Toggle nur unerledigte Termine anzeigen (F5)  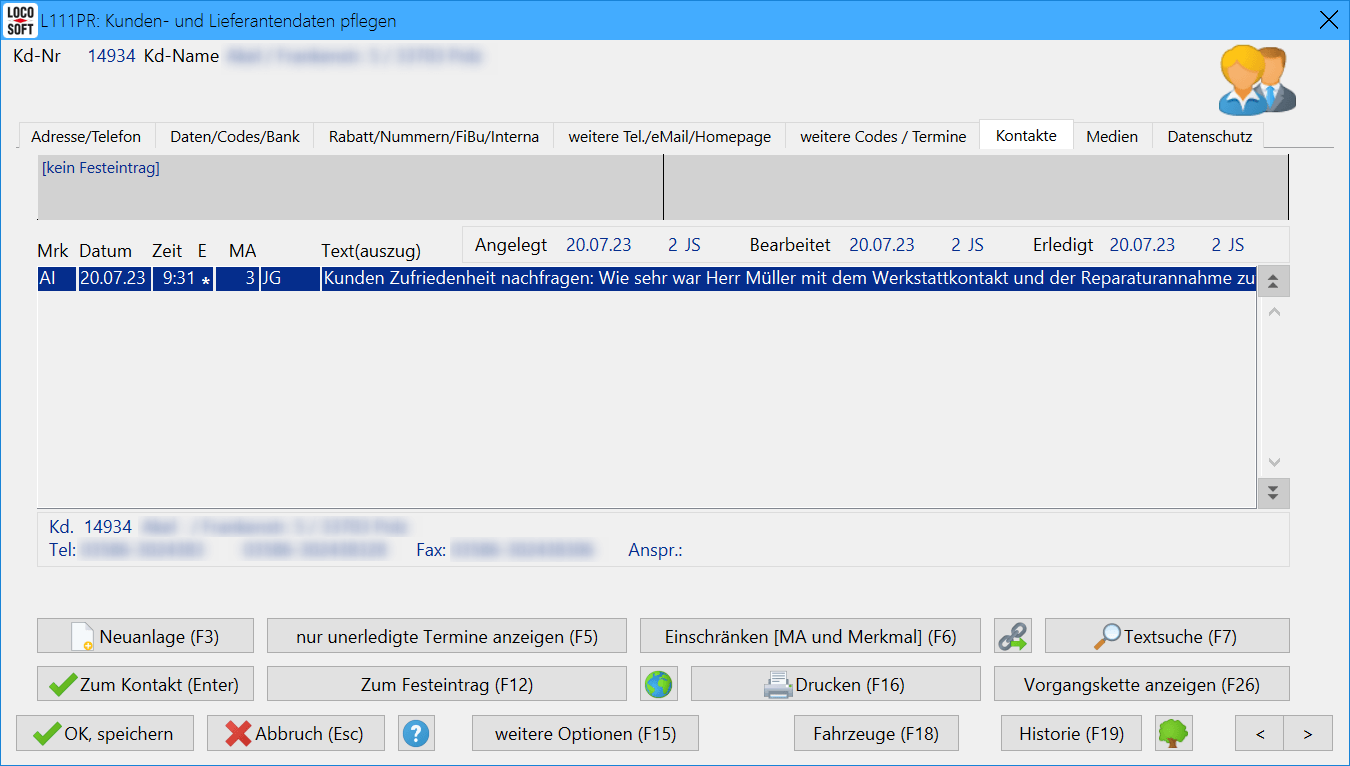coord(446,636)
